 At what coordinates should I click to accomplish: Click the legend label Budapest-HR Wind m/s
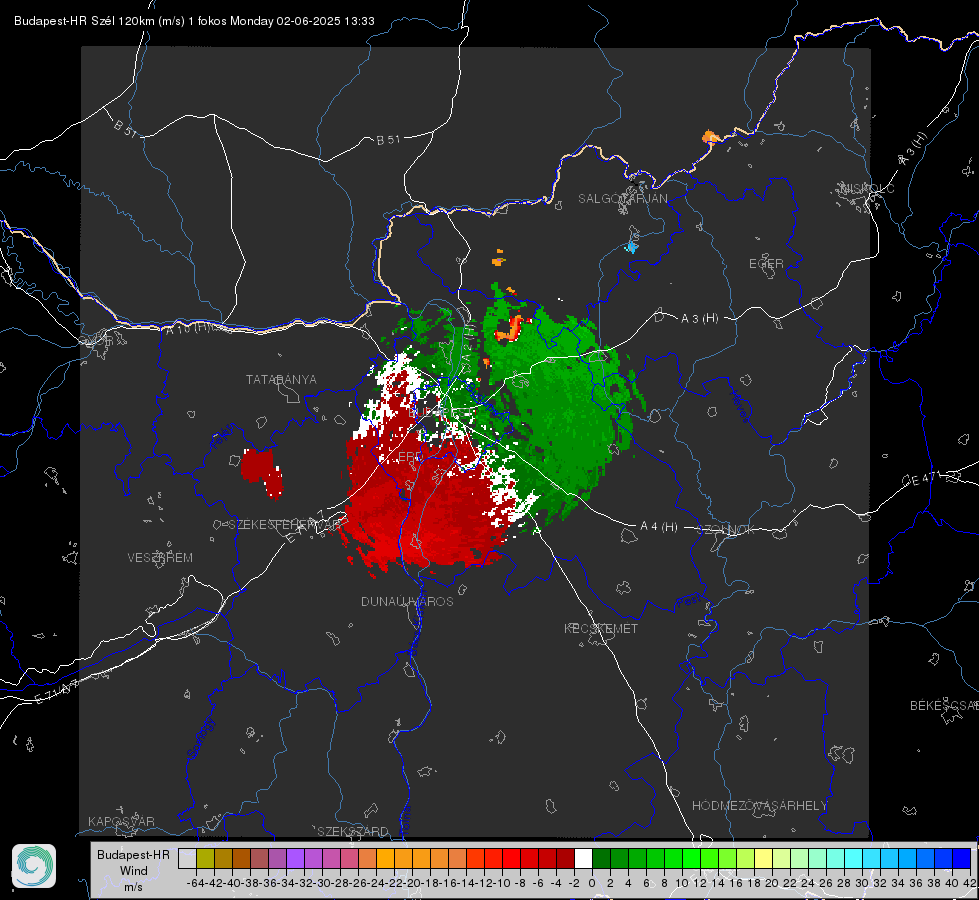point(134,871)
